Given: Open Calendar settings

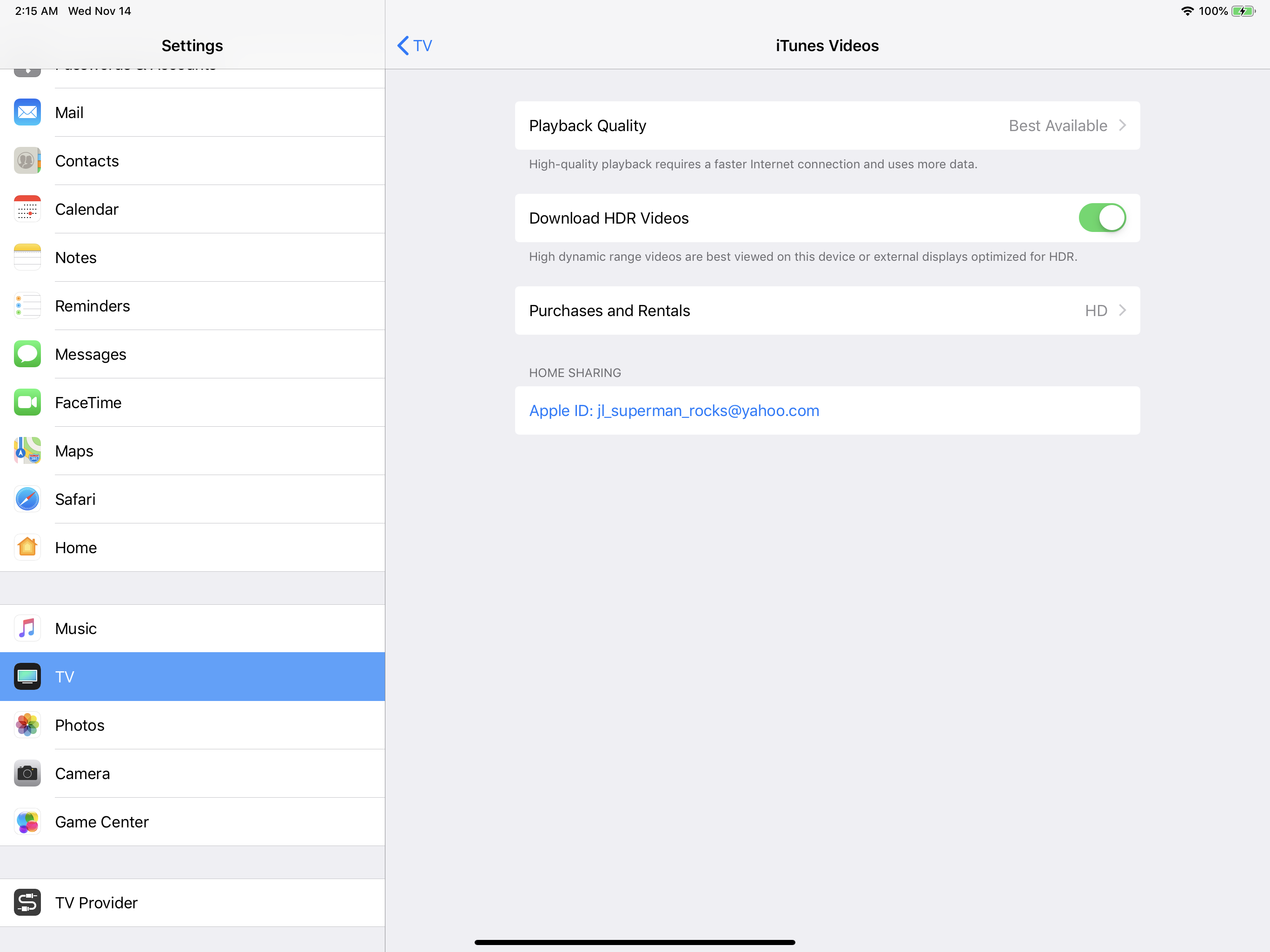Looking at the screenshot, I should tap(192, 209).
